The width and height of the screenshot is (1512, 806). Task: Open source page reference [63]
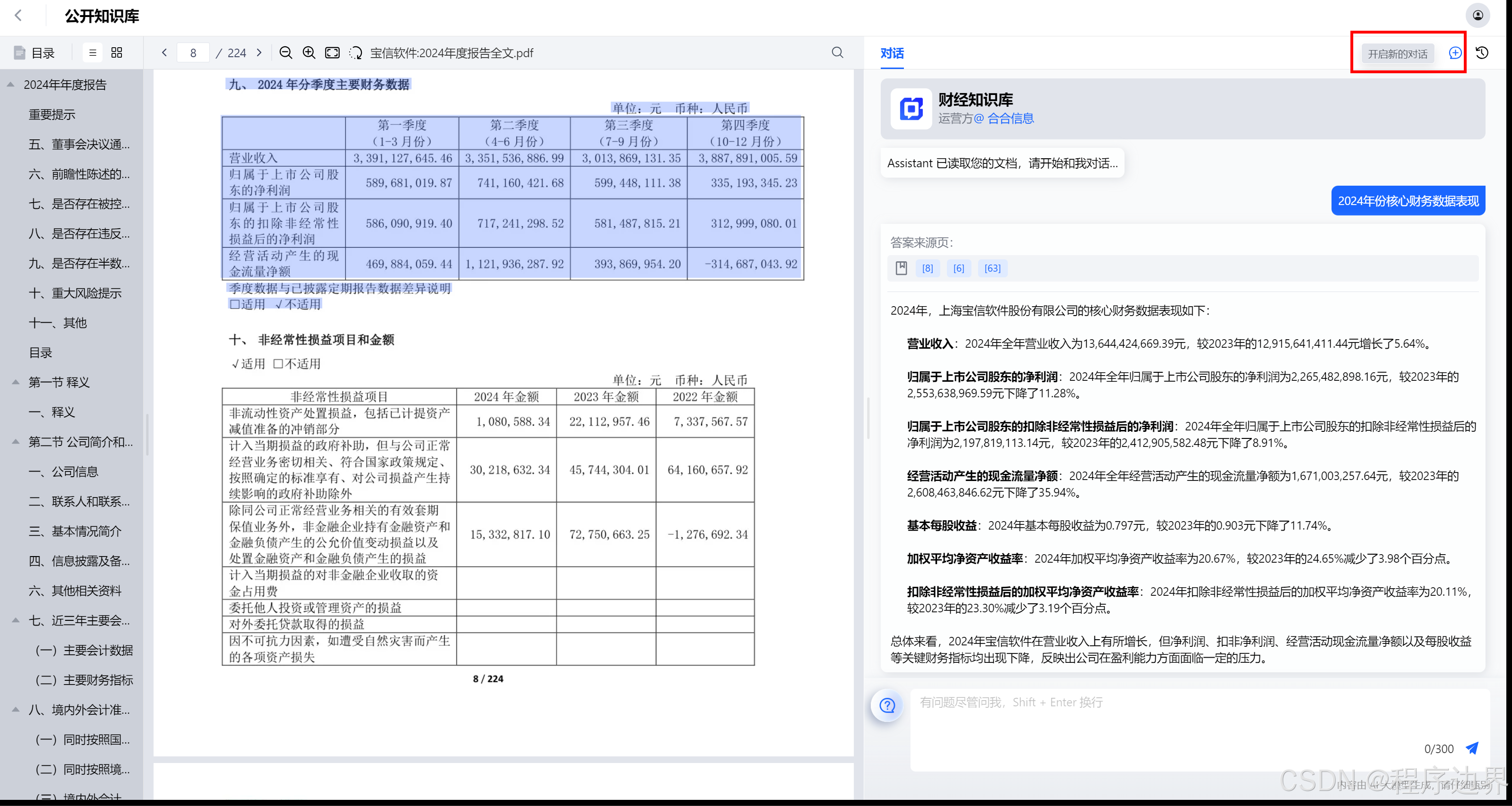pyautogui.click(x=992, y=268)
